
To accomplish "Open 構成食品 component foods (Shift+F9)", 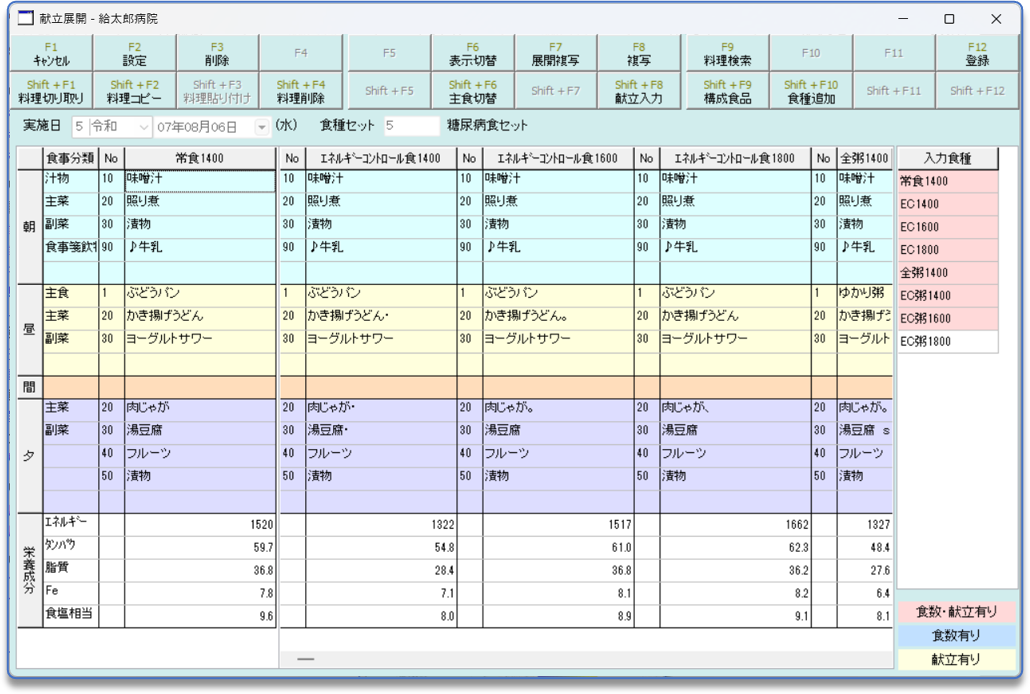I will point(725,89).
